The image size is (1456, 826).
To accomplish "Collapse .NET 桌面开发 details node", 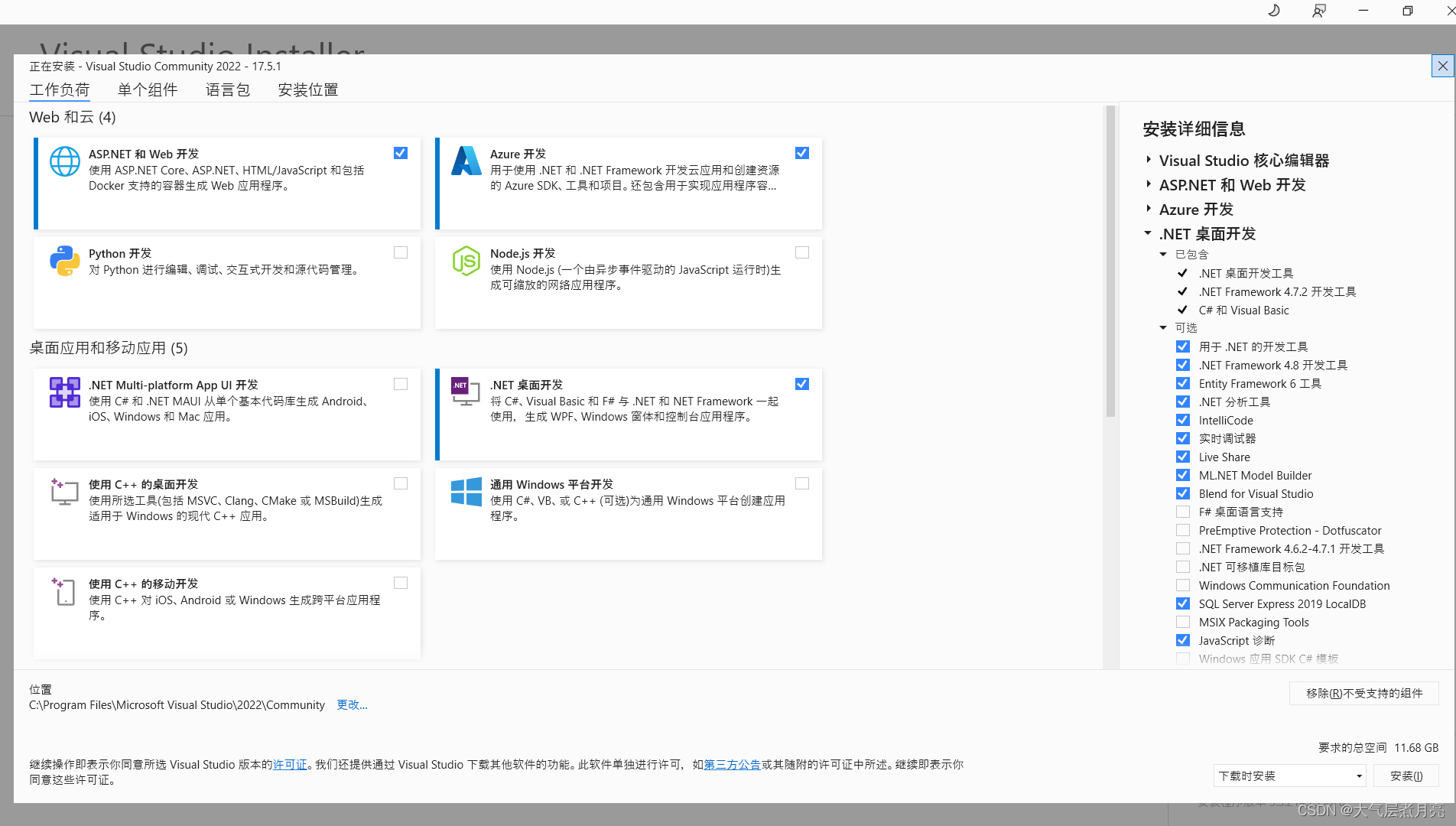I will (x=1148, y=233).
